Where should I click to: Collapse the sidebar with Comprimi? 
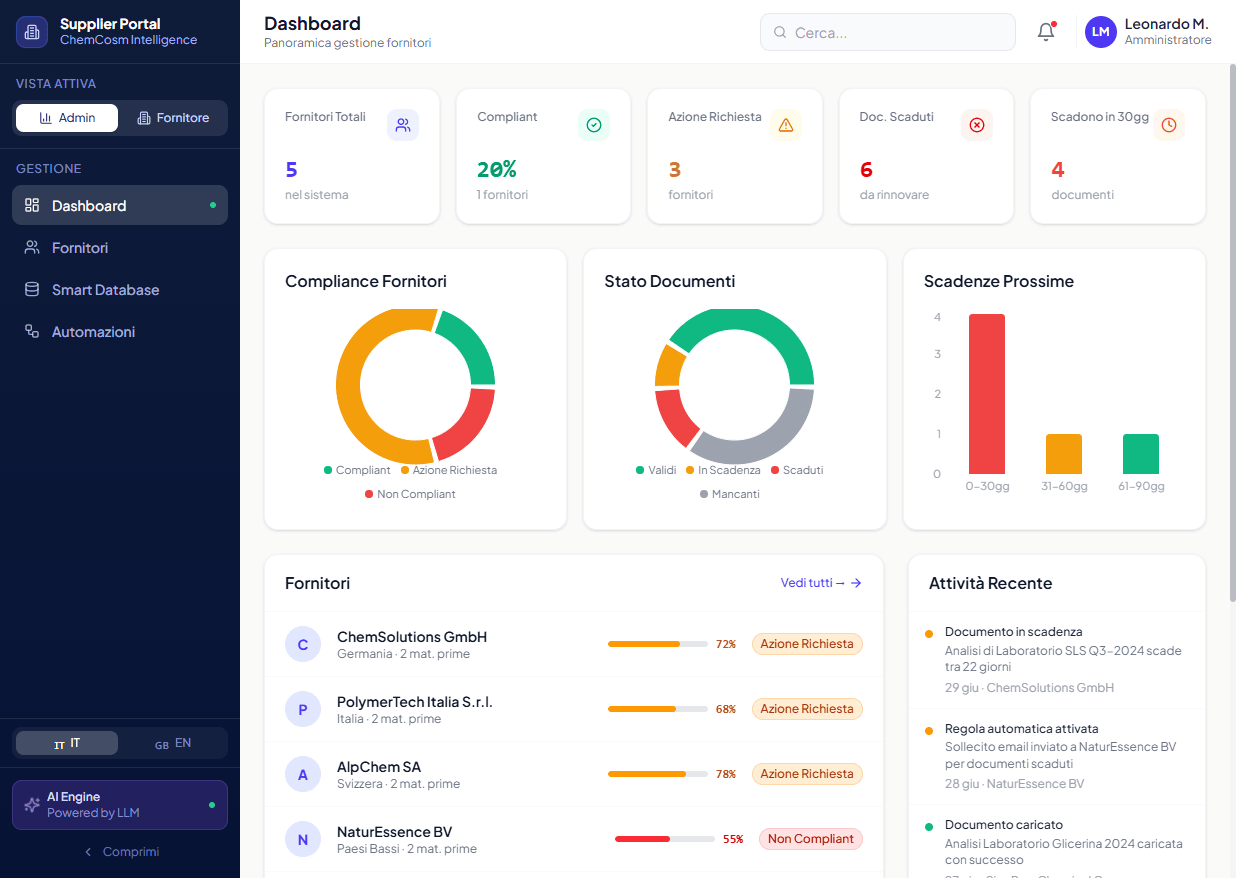[x=120, y=852]
